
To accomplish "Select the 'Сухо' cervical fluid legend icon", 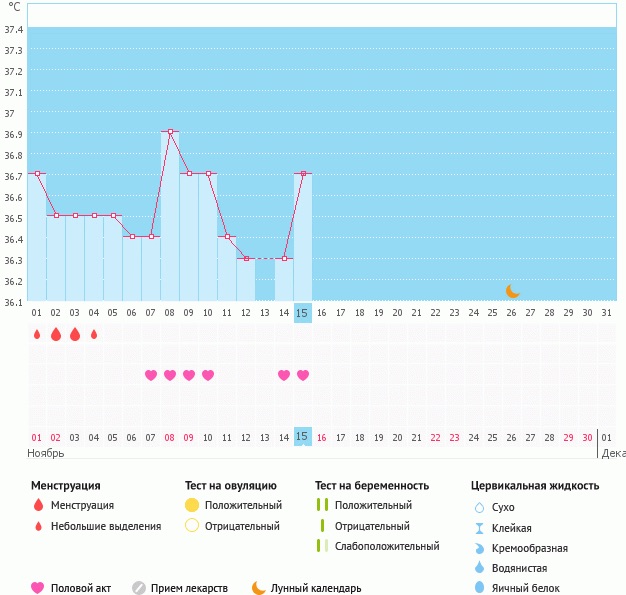I will pos(478,508).
